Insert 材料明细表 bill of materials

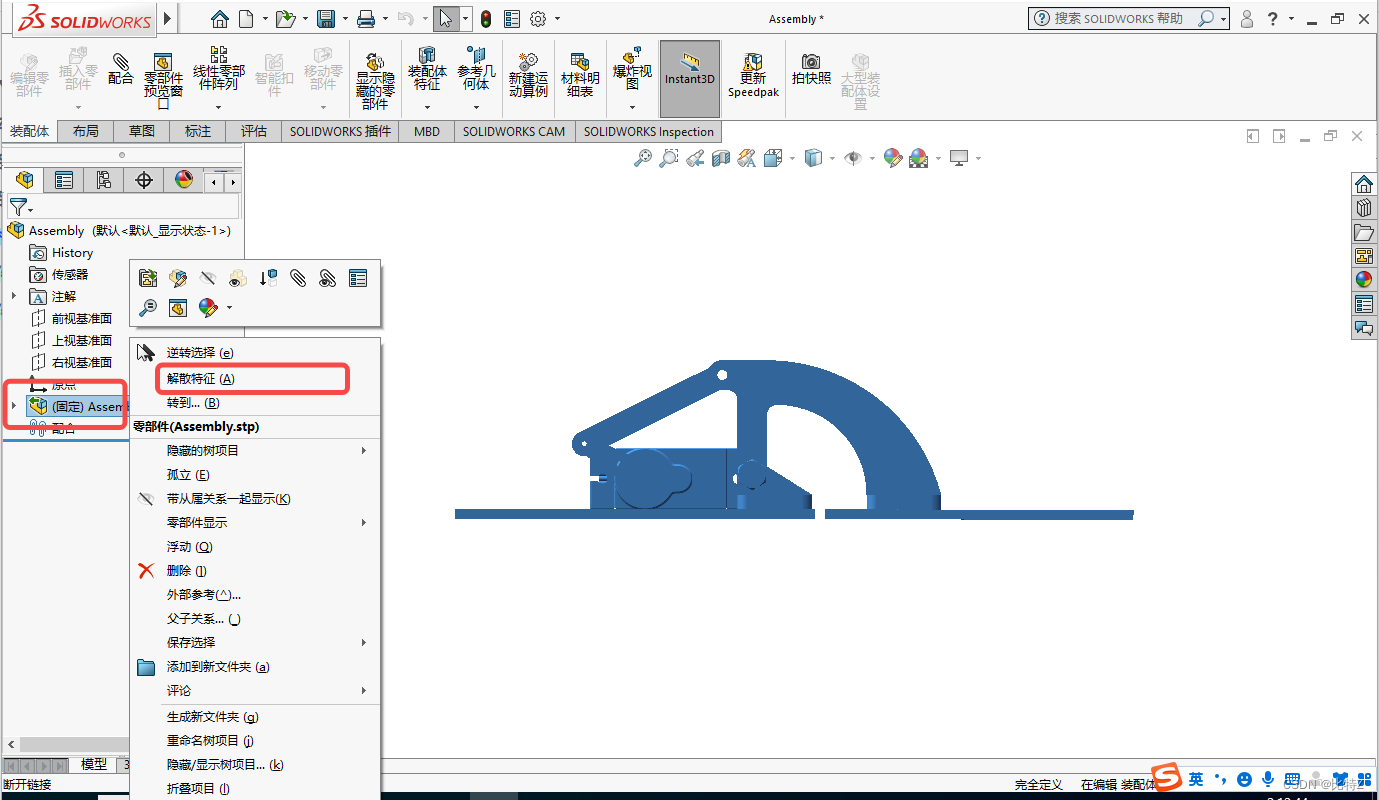tap(580, 75)
